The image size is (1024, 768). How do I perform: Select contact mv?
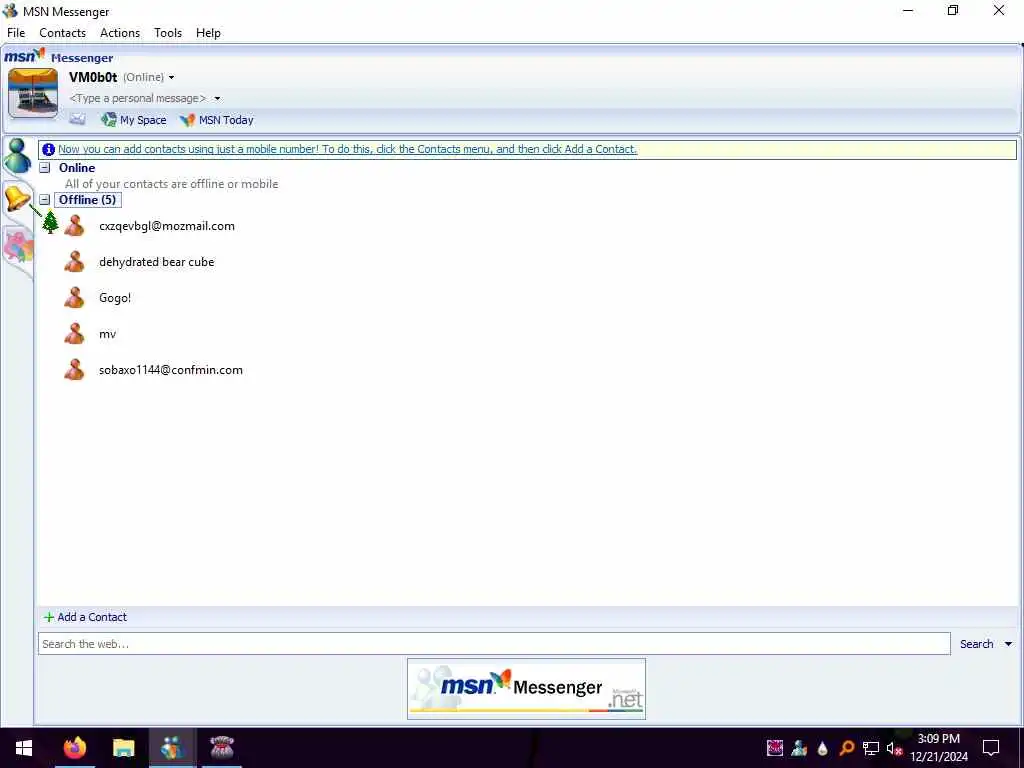(108, 334)
